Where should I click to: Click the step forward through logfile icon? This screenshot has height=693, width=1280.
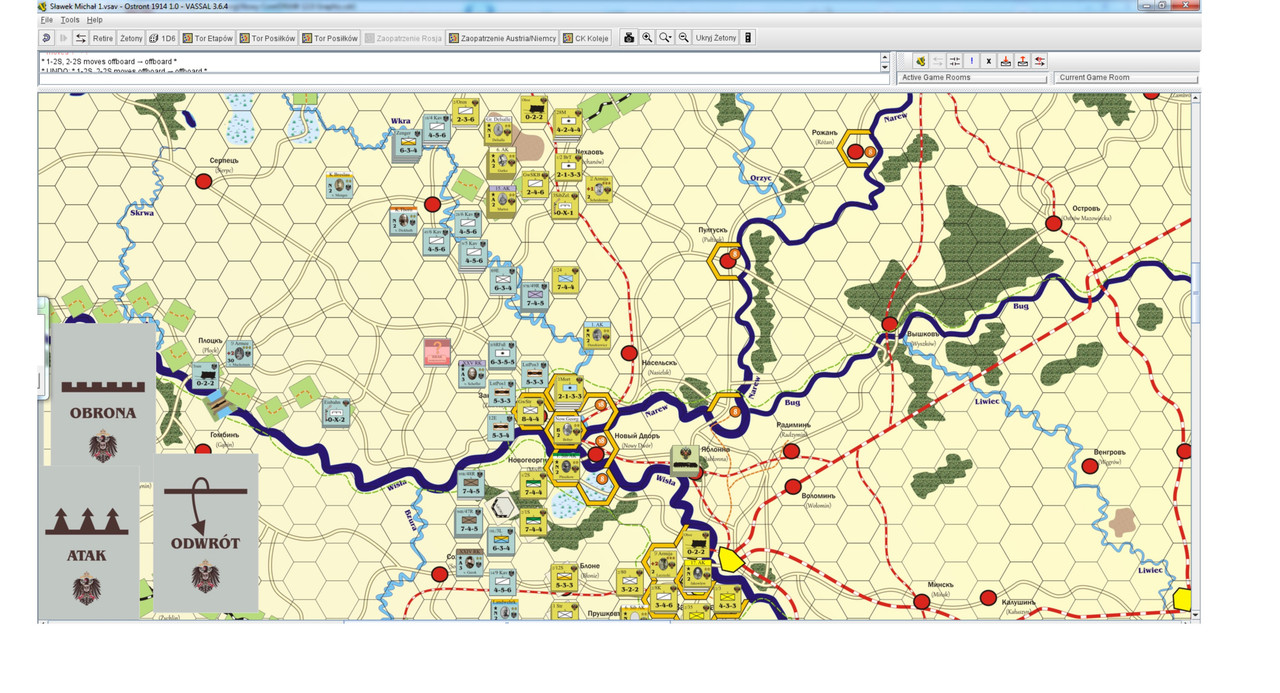point(63,38)
